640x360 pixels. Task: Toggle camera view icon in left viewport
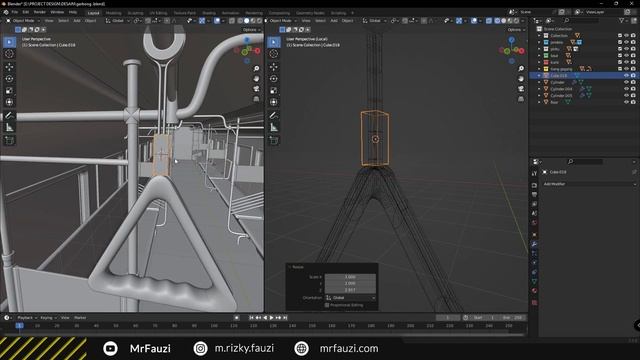coord(256,89)
